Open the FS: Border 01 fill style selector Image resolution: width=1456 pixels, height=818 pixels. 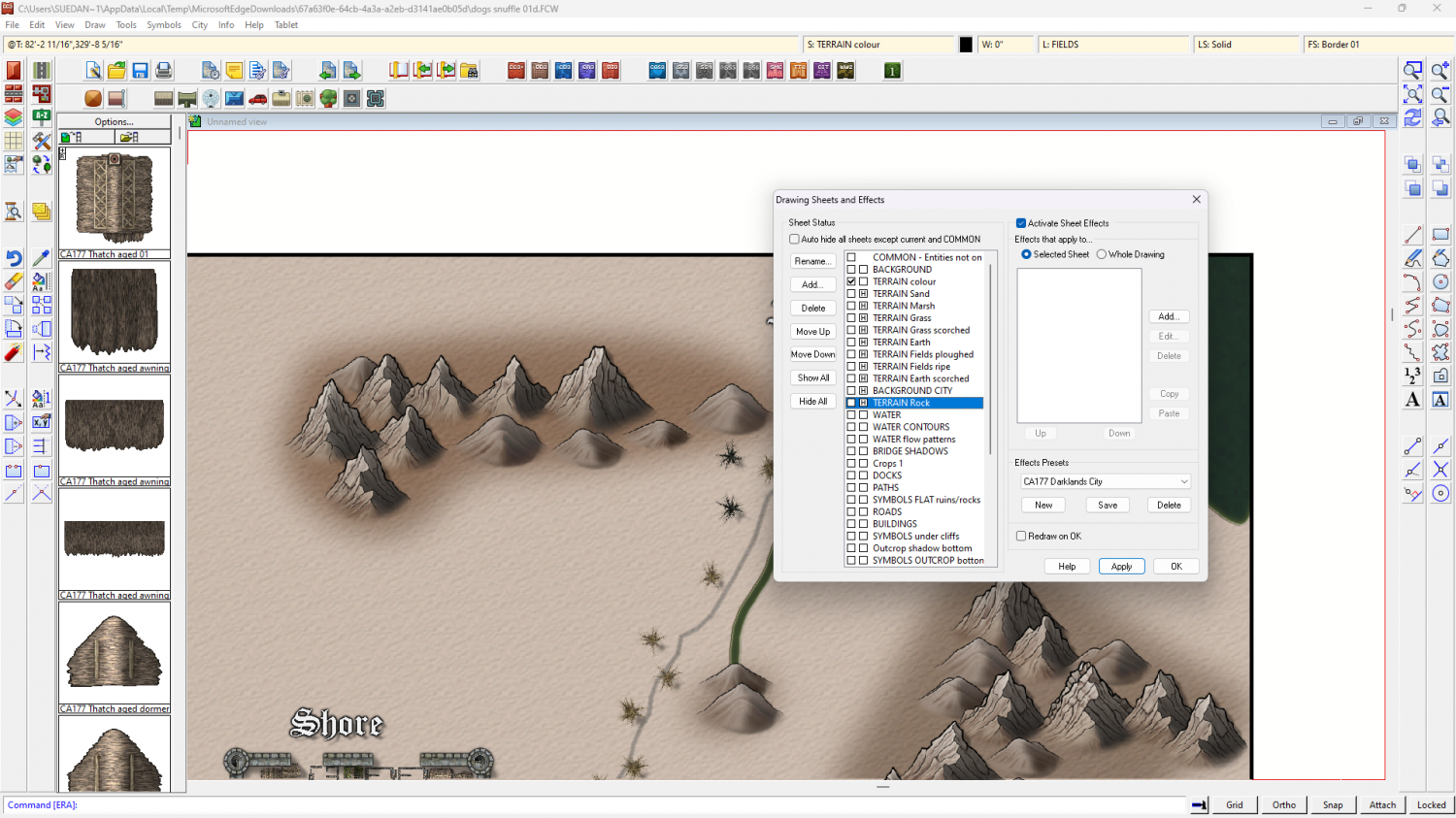coord(1378,45)
